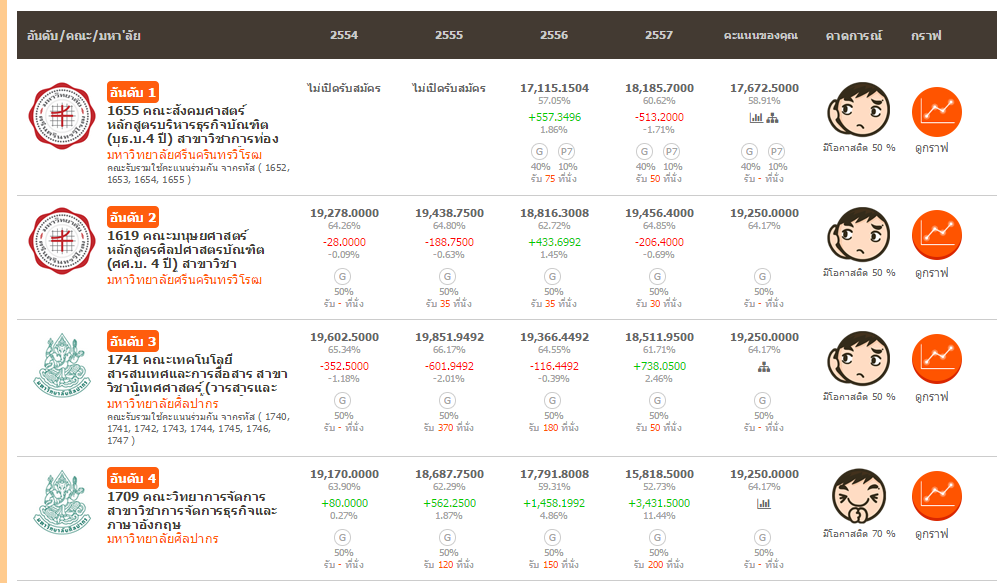Screen dimensions: 1007x583
Task: Click the smiling face icon in rank 4 row
Action: click(859, 496)
